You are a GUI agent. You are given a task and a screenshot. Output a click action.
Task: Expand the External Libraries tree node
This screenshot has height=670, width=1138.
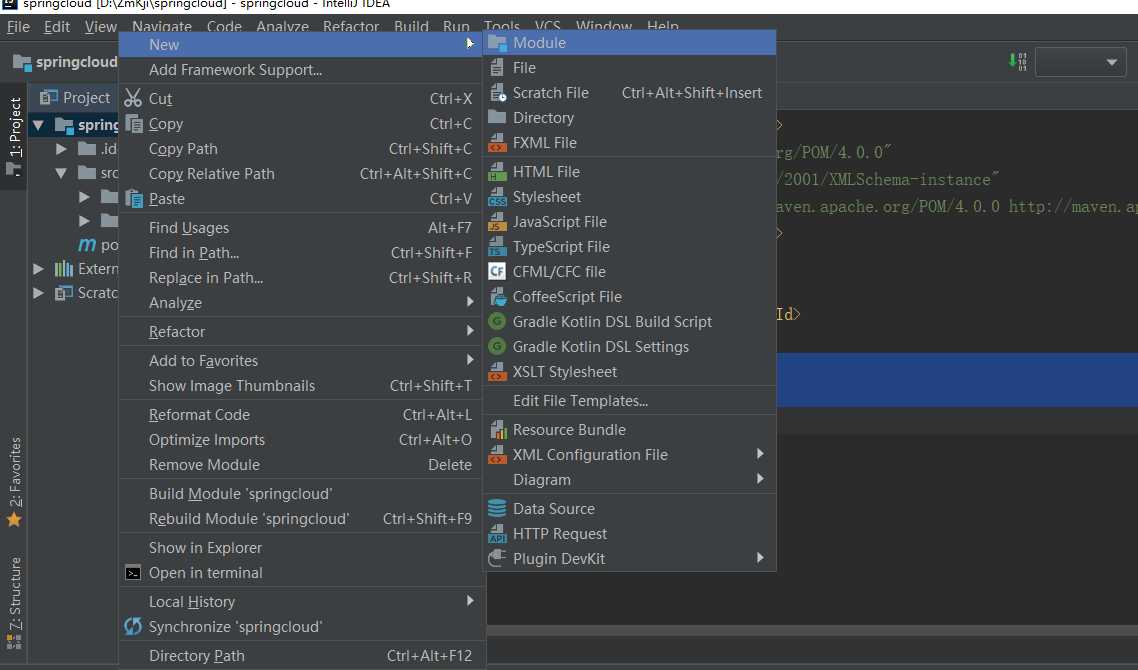pyautogui.click(x=38, y=269)
